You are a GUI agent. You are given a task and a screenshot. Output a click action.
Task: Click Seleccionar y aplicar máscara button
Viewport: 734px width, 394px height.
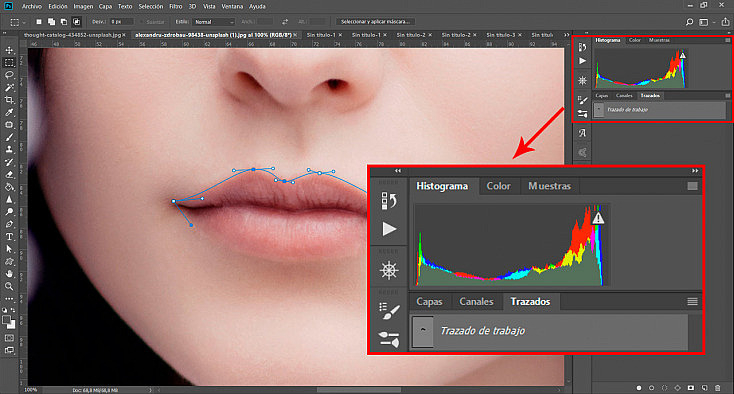pos(375,22)
